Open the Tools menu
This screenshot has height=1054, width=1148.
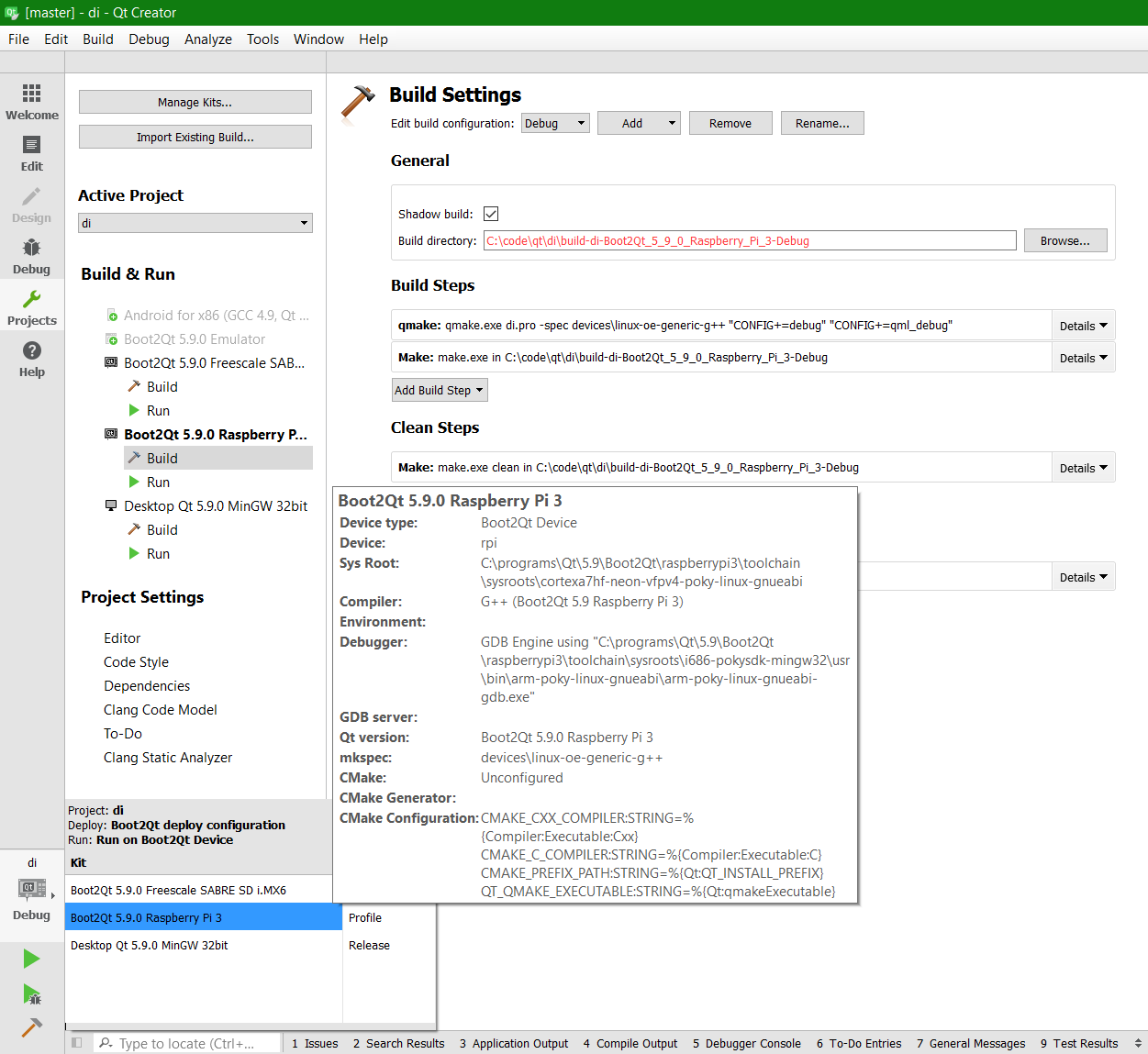262,39
